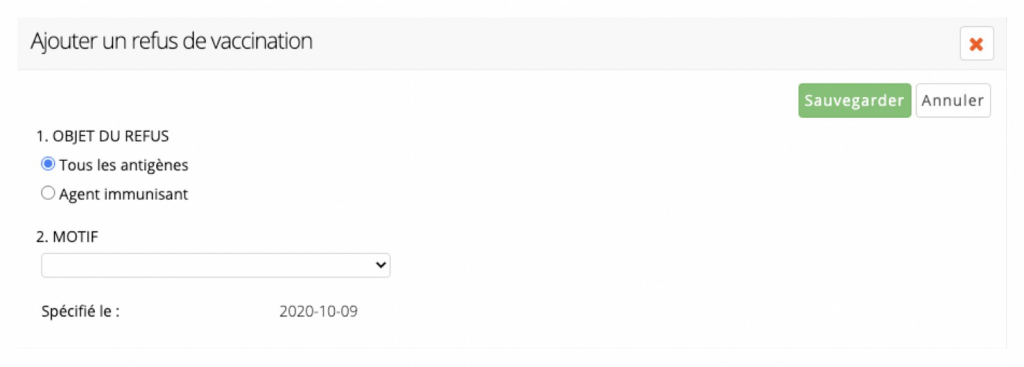Select the Tous les antigènes radio button
Image resolution: width=1024 pixels, height=367 pixels.
(x=48, y=165)
